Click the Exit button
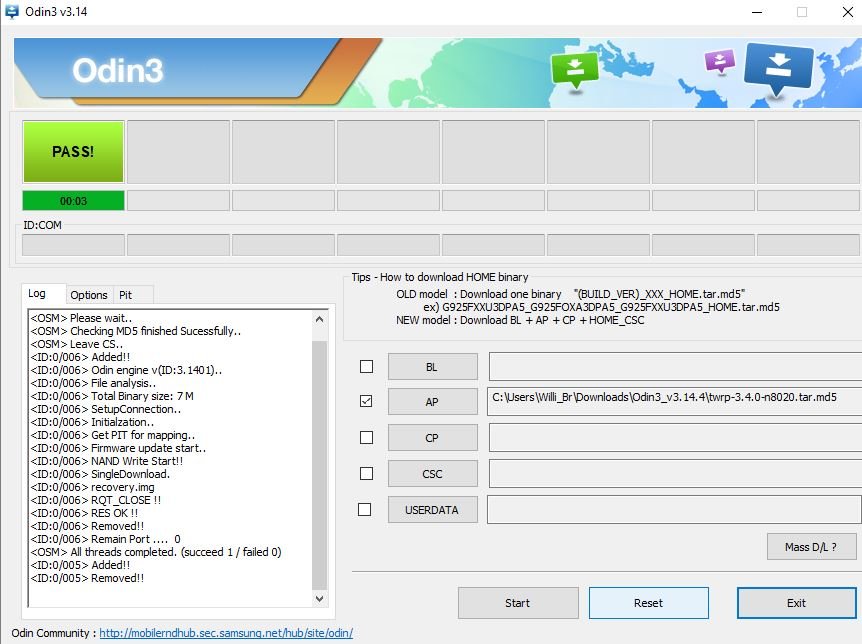 pyautogui.click(x=796, y=603)
